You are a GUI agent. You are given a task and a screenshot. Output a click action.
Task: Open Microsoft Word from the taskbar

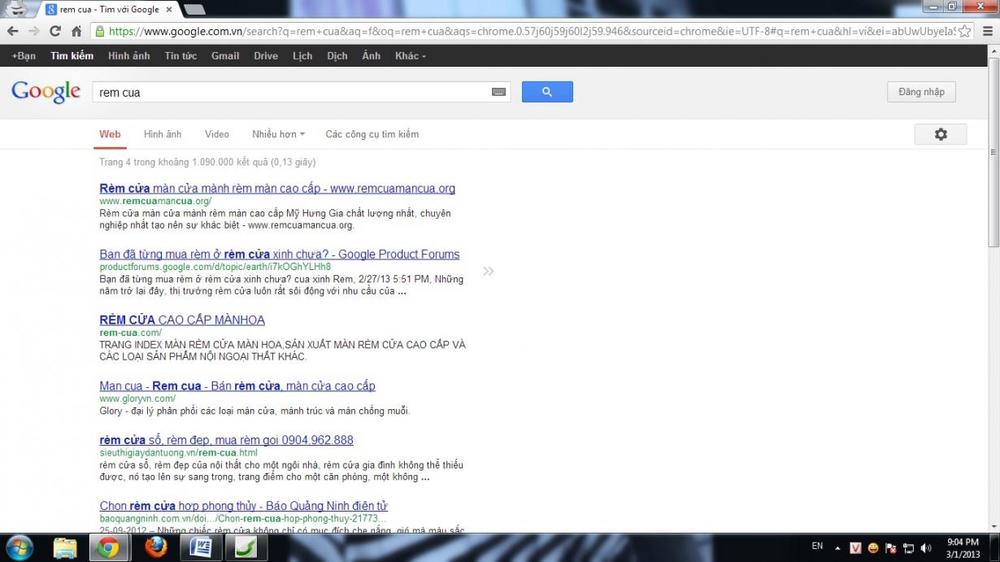click(201, 548)
